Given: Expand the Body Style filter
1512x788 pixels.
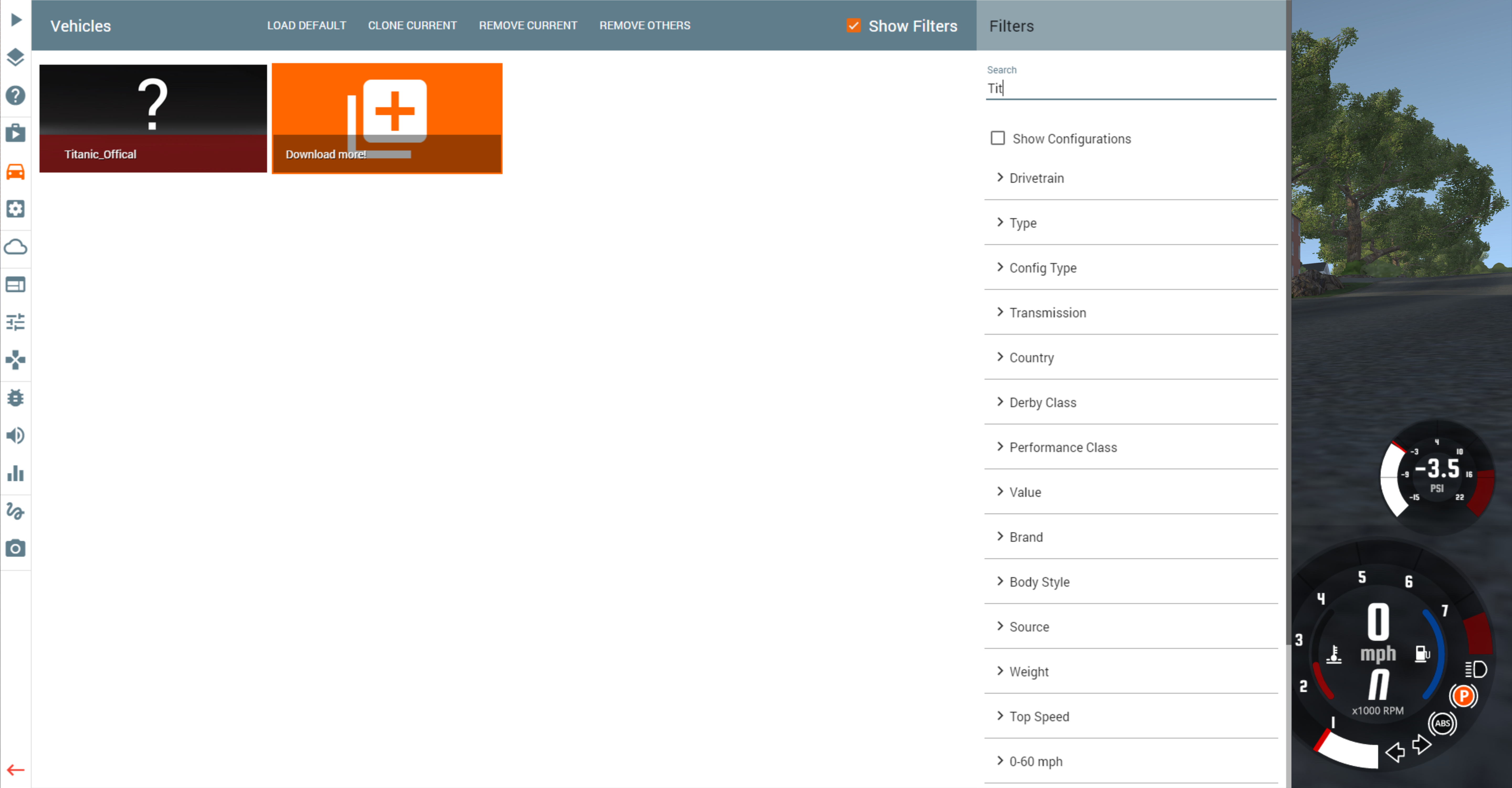Looking at the screenshot, I should click(1131, 582).
